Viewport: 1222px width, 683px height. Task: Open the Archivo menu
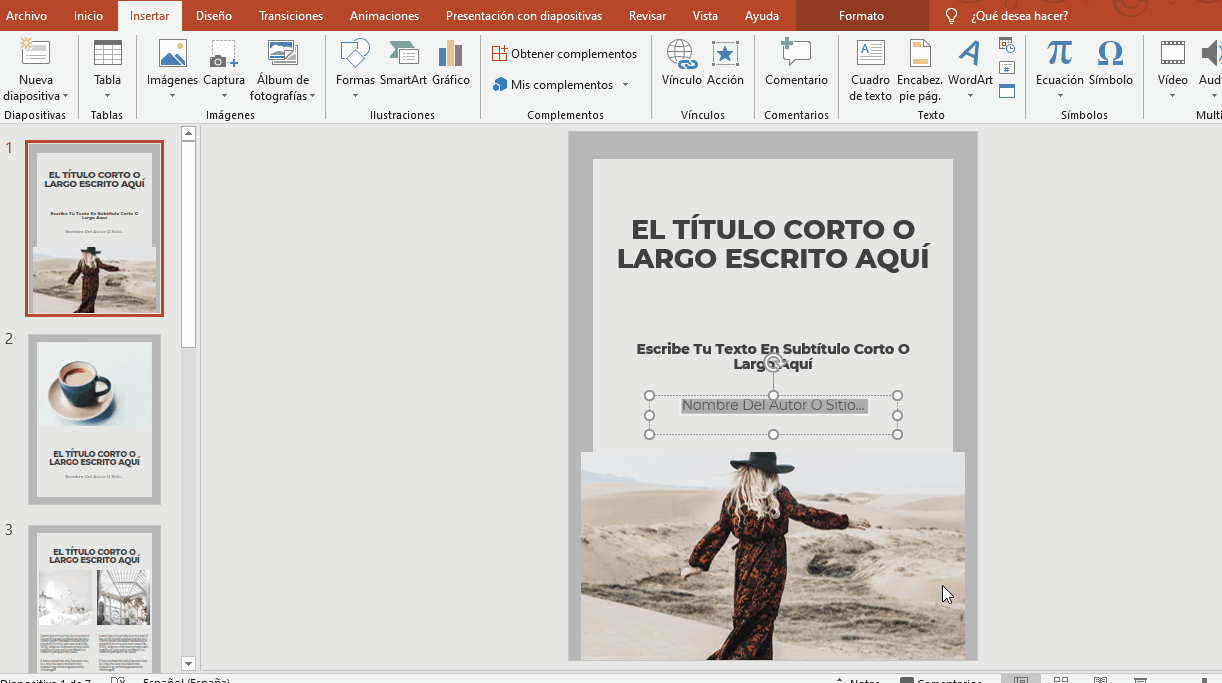pyautogui.click(x=27, y=16)
